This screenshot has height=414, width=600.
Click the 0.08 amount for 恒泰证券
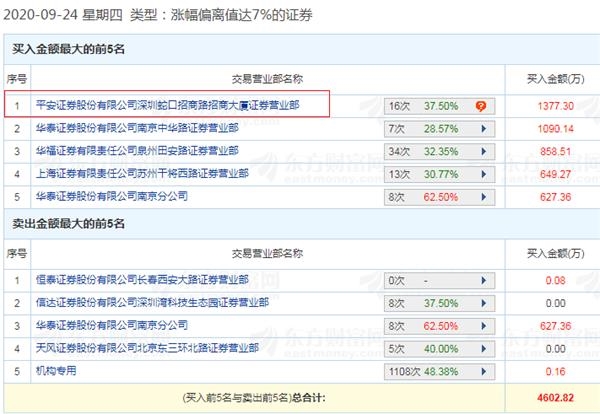pos(555,280)
